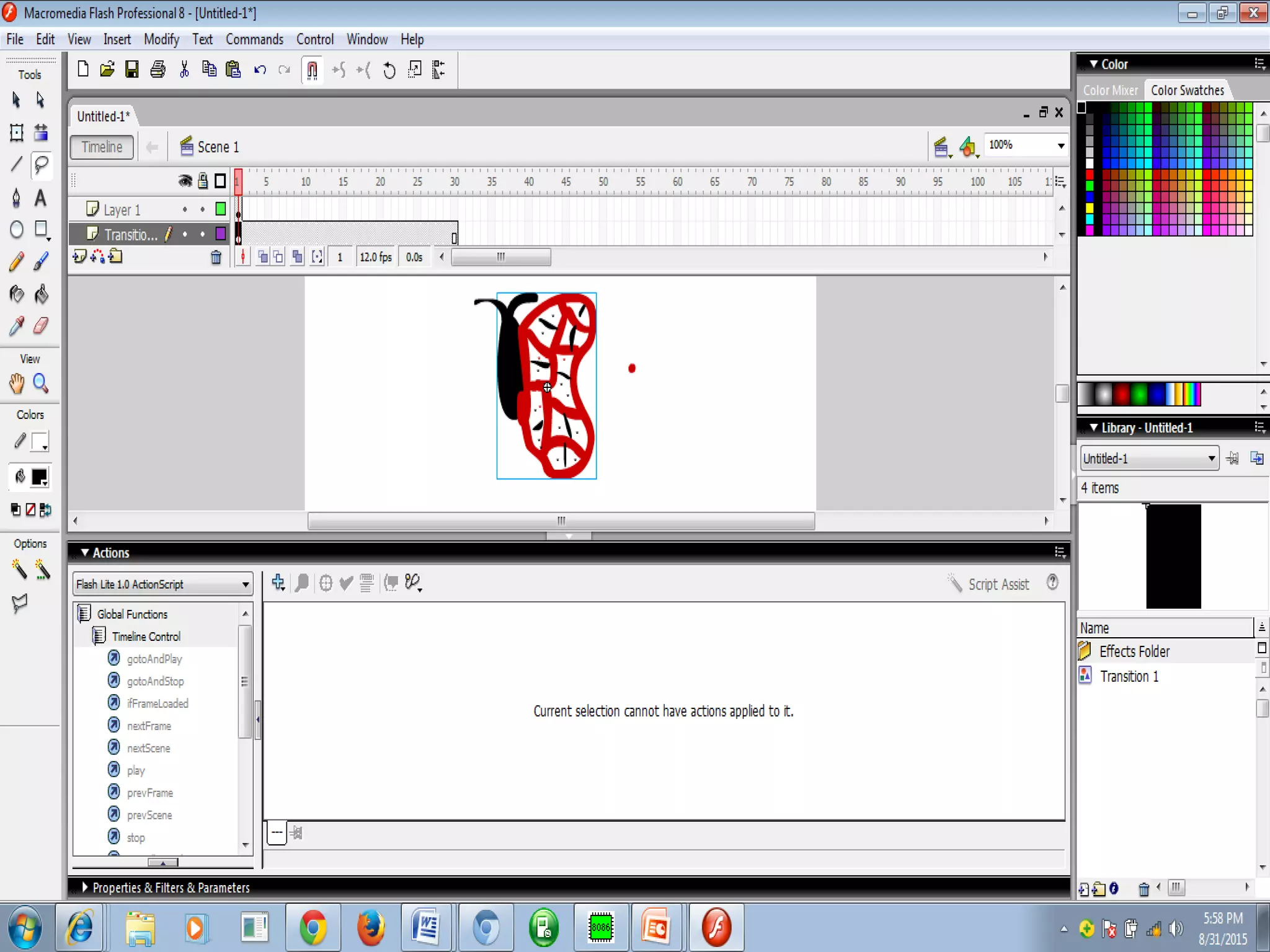Click the Timeline button
1270x952 pixels.
102,147
